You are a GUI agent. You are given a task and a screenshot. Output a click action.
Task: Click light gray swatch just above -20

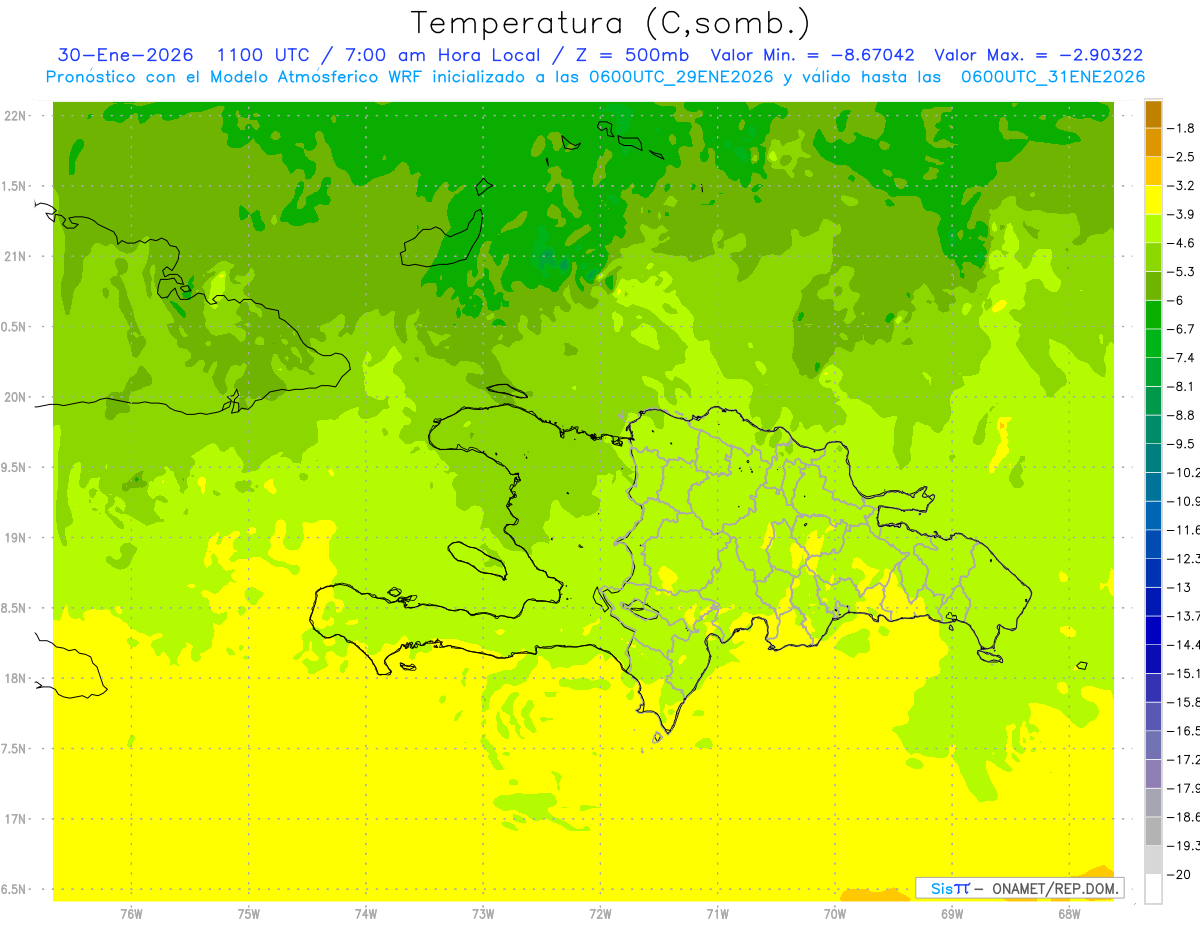tap(1153, 860)
